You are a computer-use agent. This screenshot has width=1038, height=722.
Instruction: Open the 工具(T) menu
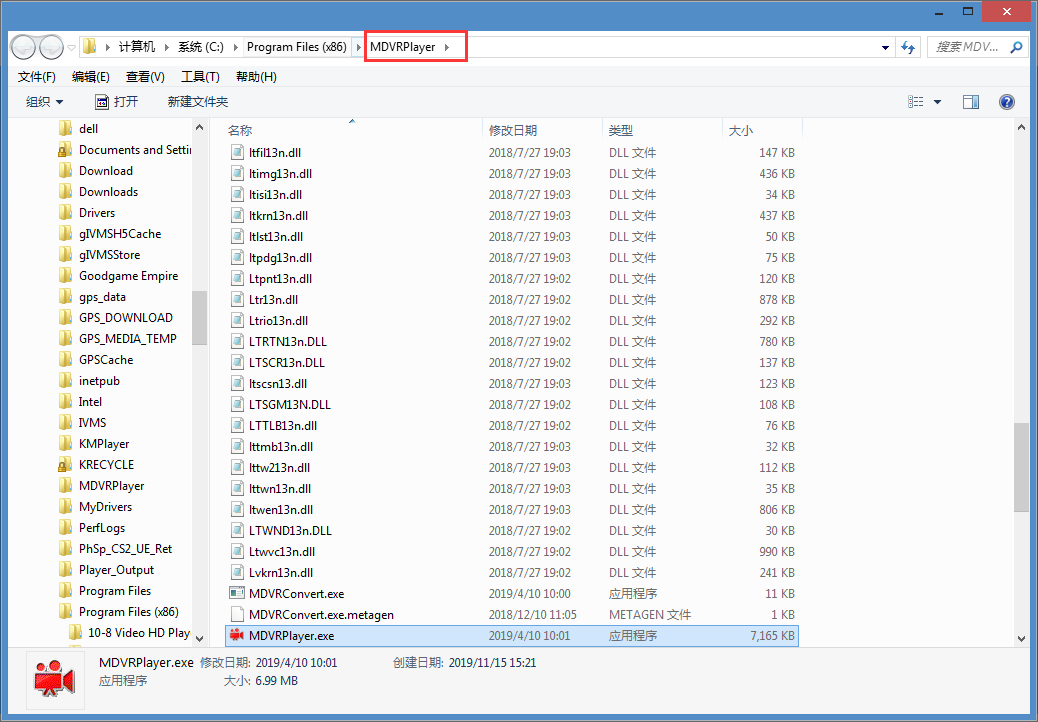pos(200,77)
